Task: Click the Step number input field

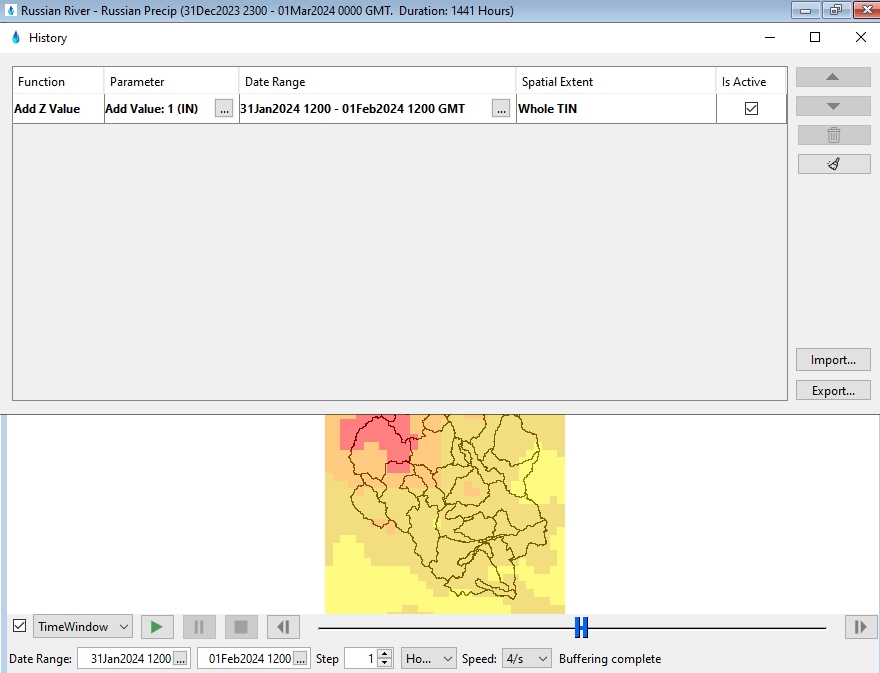Action: (361, 659)
